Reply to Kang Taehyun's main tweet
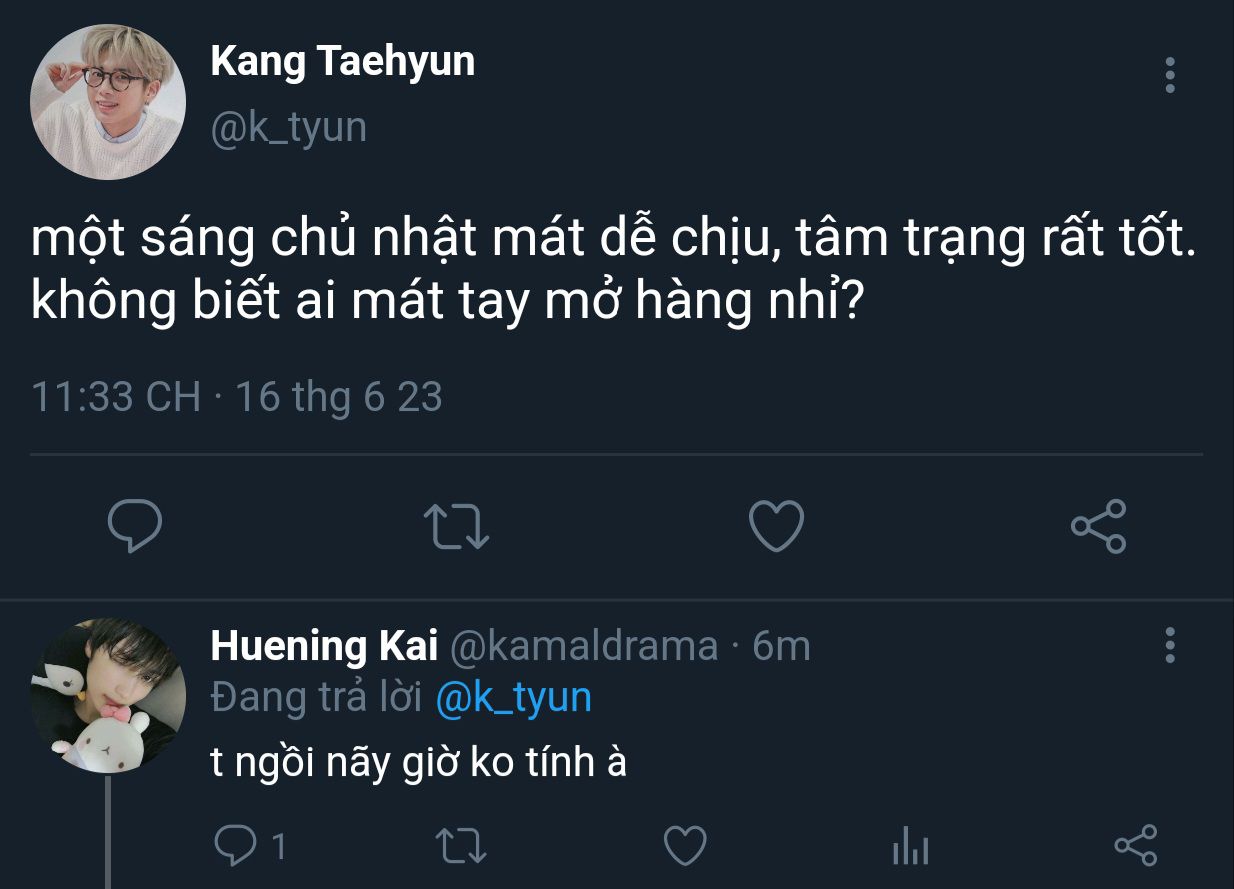Image resolution: width=1234 pixels, height=889 pixels. [135, 526]
